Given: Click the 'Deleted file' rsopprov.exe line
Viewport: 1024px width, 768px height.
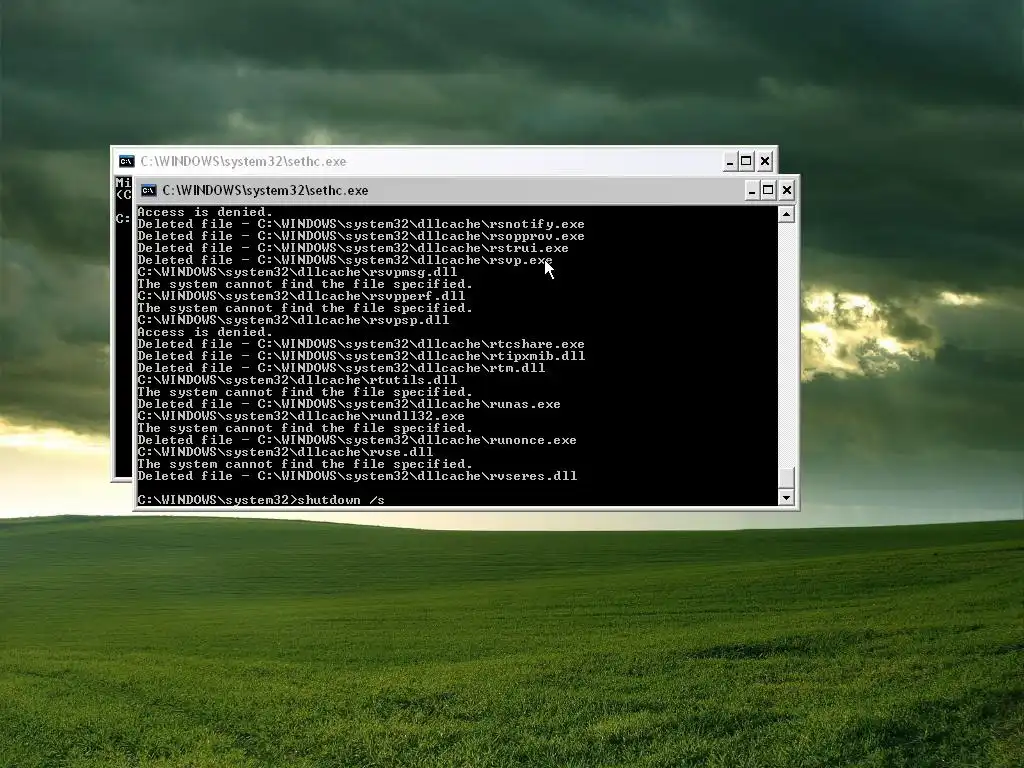Looking at the screenshot, I should pos(360,236).
